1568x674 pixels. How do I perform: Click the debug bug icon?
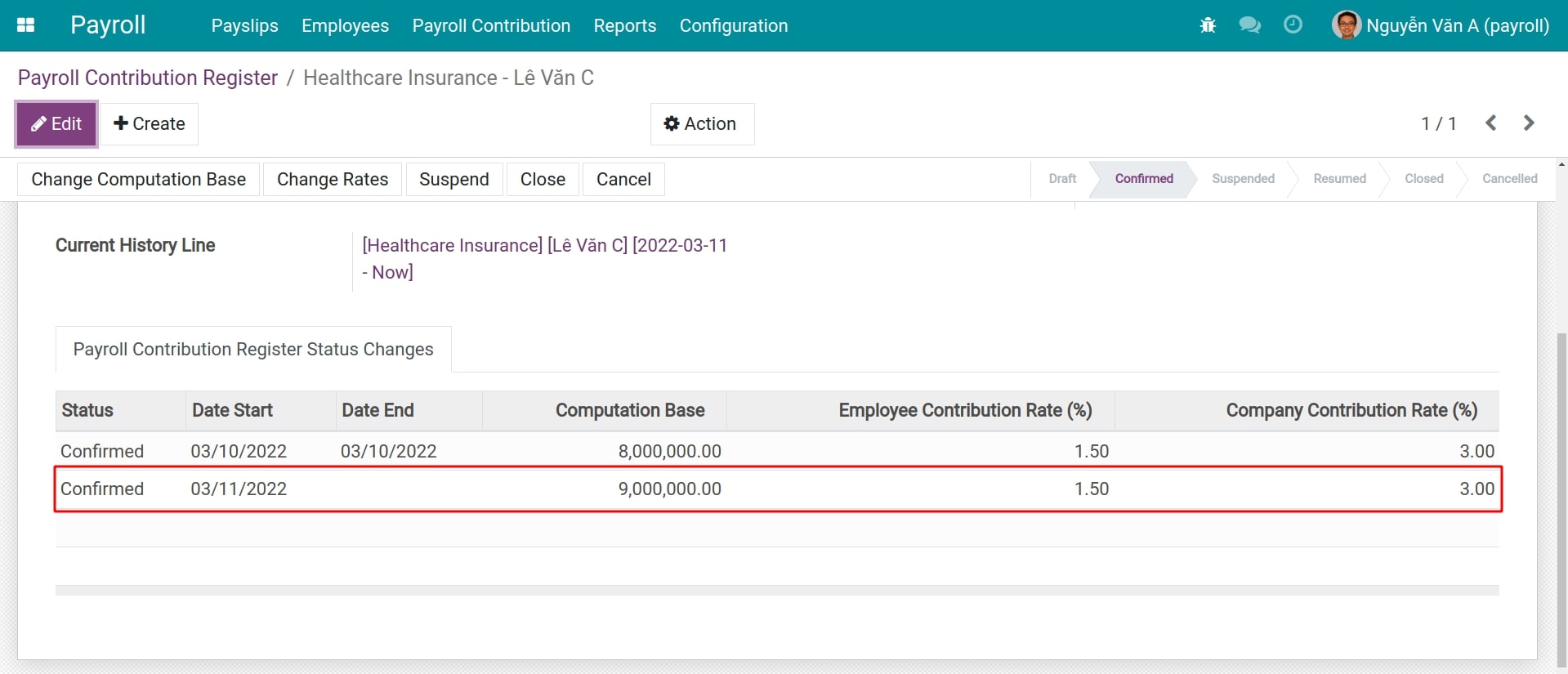click(1208, 25)
